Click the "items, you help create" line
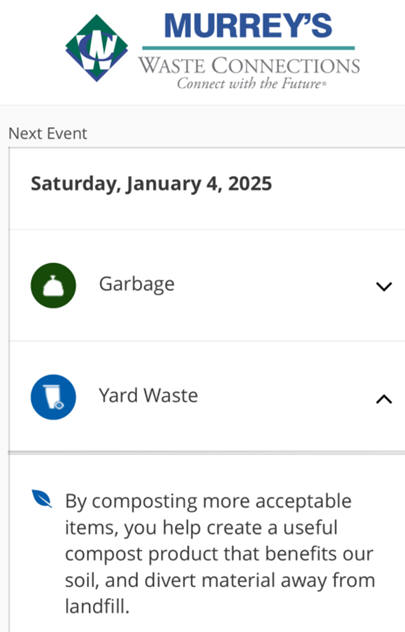405x632 pixels. pos(164,528)
